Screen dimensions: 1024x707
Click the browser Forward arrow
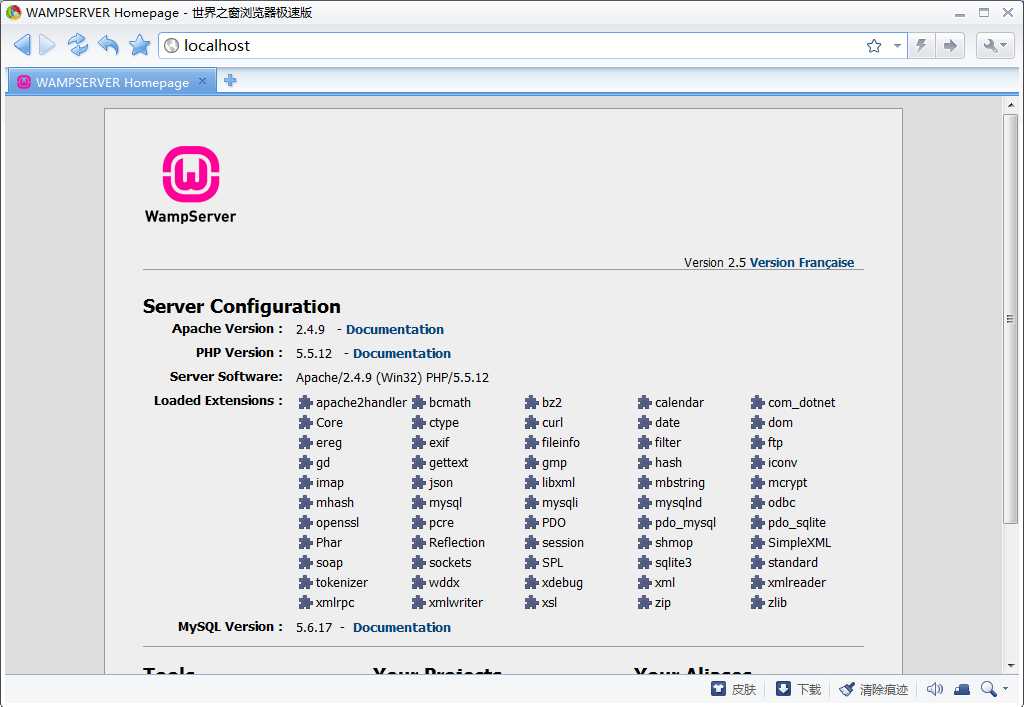coord(48,45)
